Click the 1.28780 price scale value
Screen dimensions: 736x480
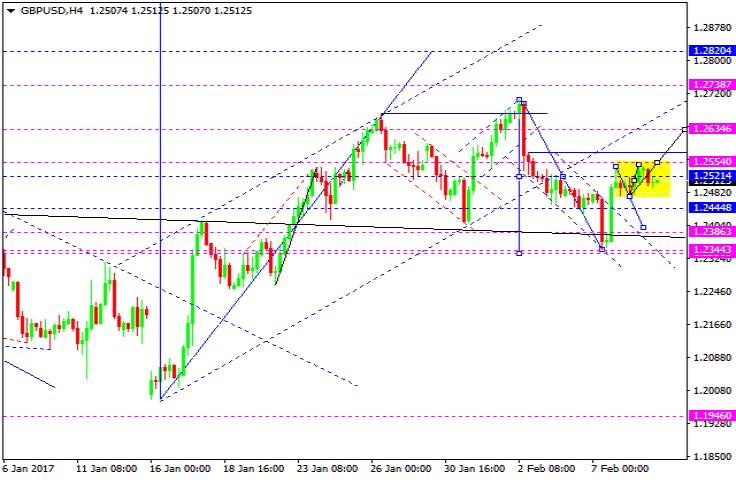[x=713, y=28]
